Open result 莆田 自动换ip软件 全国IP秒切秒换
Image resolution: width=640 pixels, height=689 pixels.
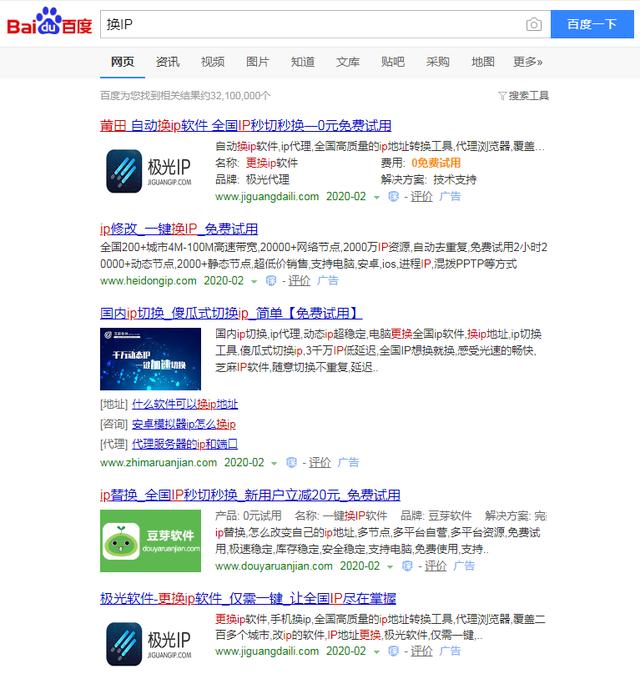pos(245,126)
